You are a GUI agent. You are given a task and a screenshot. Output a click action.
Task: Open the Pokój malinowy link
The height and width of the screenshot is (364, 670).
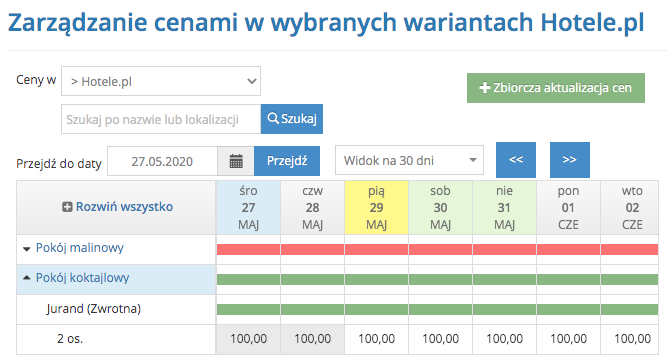[x=79, y=248]
